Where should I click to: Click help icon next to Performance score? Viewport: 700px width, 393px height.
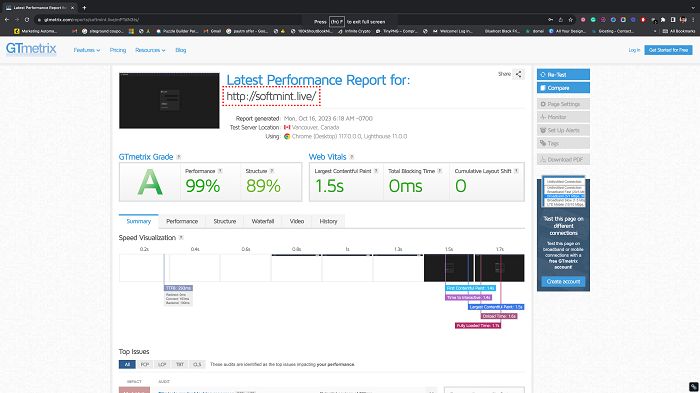tap(220, 171)
